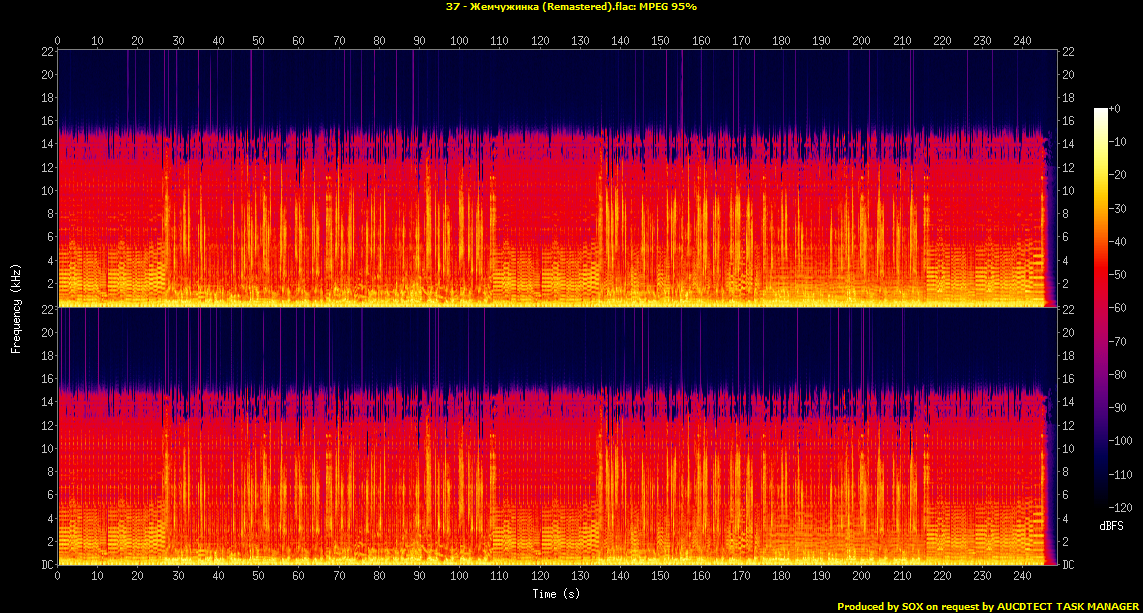Click the DC label at bottom of left axis
This screenshot has height=613, width=1143.
(x=45, y=565)
